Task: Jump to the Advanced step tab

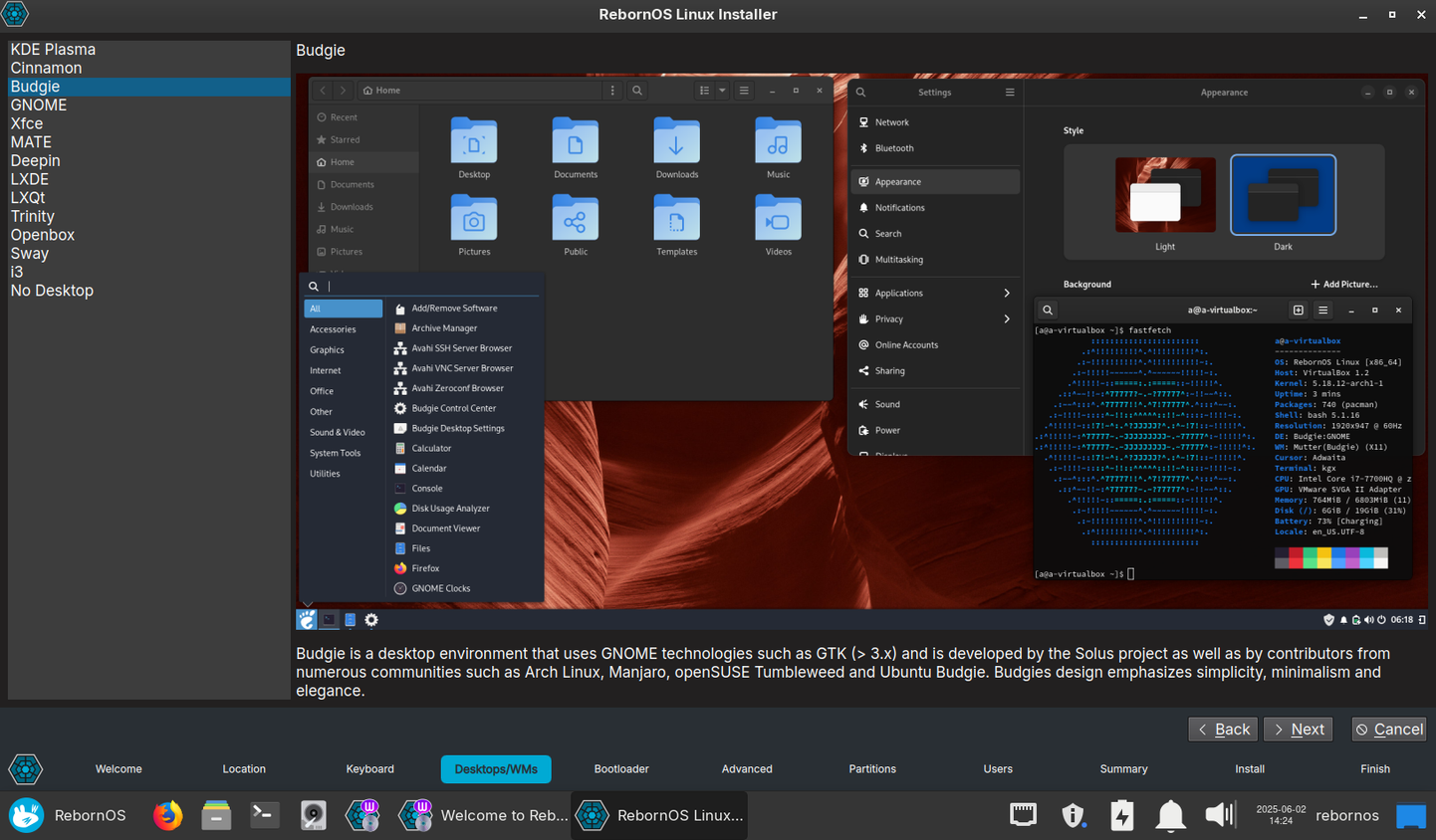Action: 747,769
